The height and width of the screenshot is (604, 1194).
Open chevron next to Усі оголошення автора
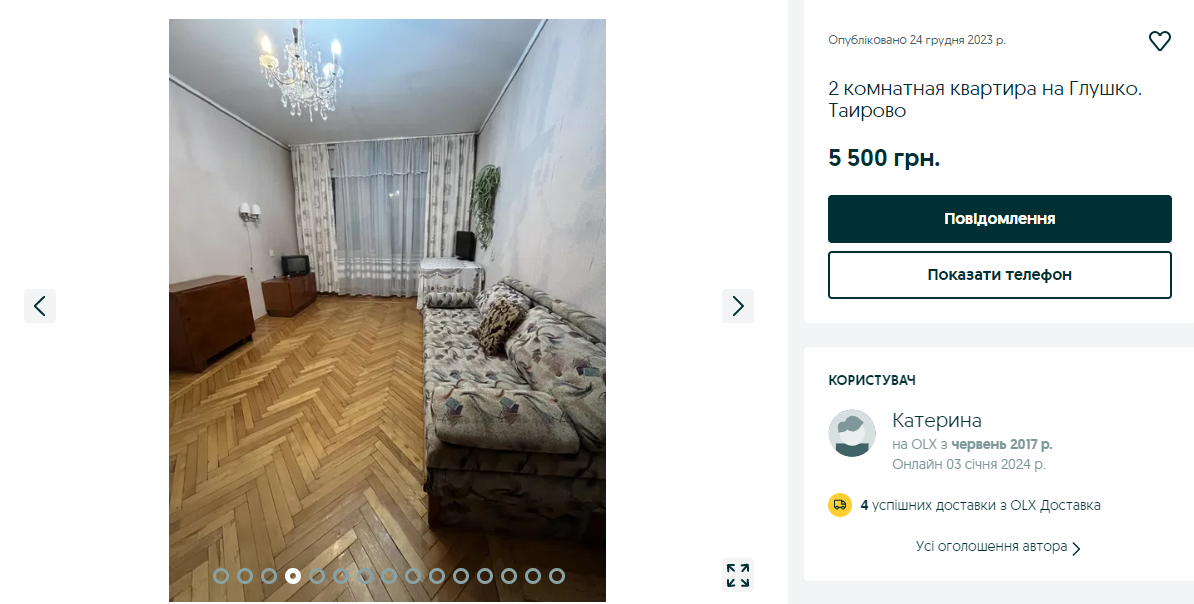1076,548
